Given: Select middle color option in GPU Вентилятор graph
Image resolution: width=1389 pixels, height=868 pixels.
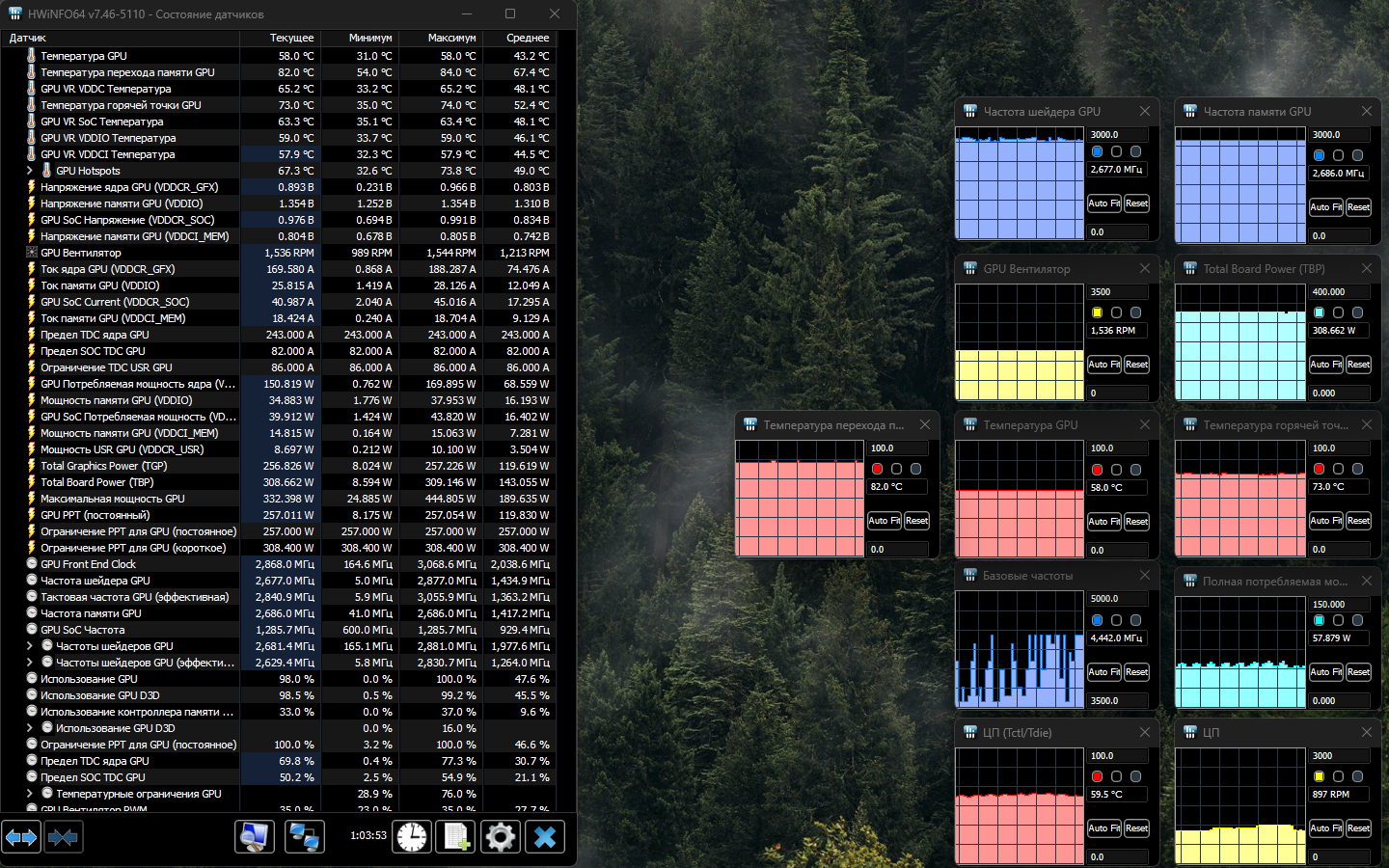Looking at the screenshot, I should [x=1116, y=312].
